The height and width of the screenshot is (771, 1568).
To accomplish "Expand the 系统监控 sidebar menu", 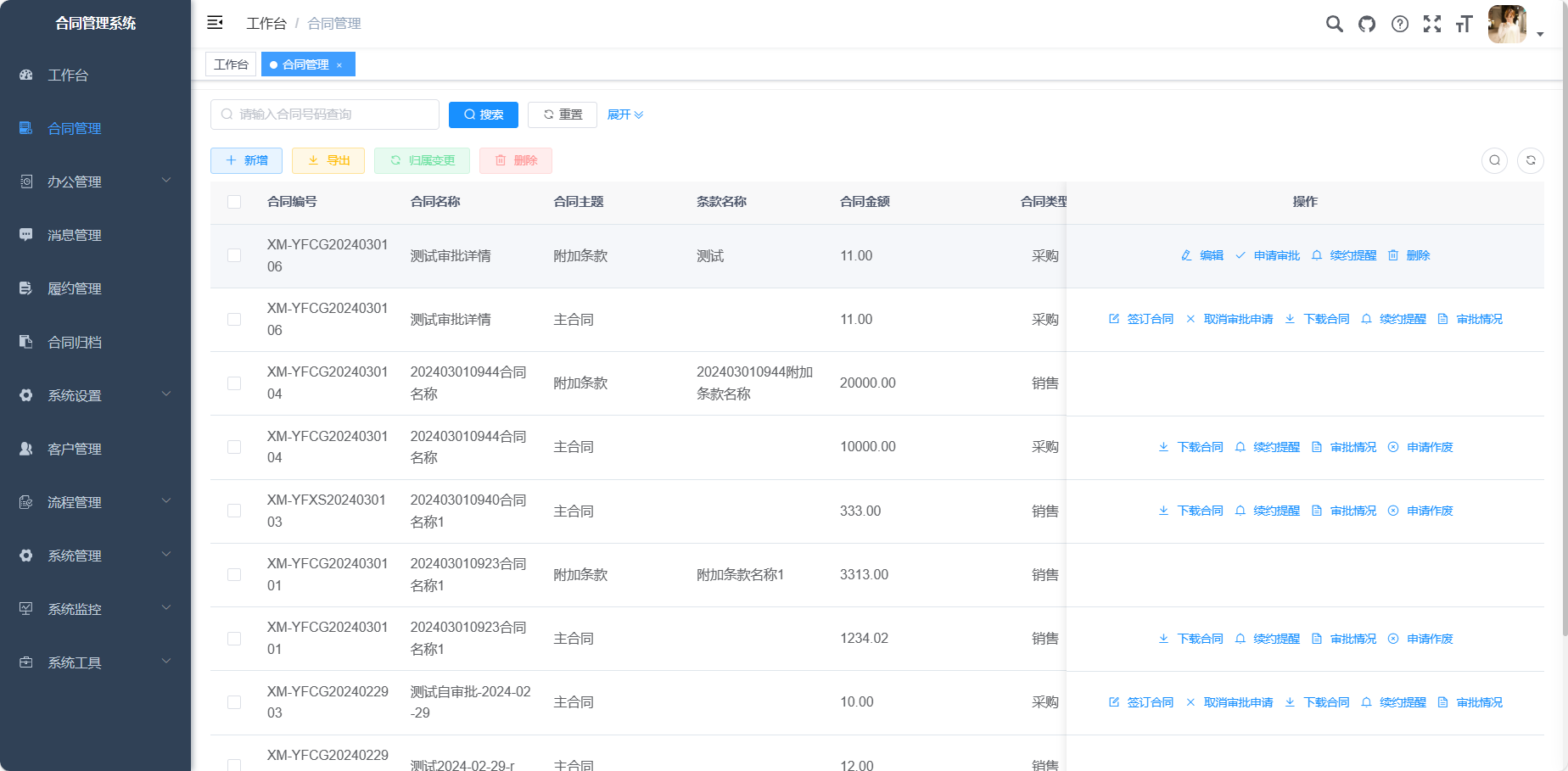I will pos(95,609).
